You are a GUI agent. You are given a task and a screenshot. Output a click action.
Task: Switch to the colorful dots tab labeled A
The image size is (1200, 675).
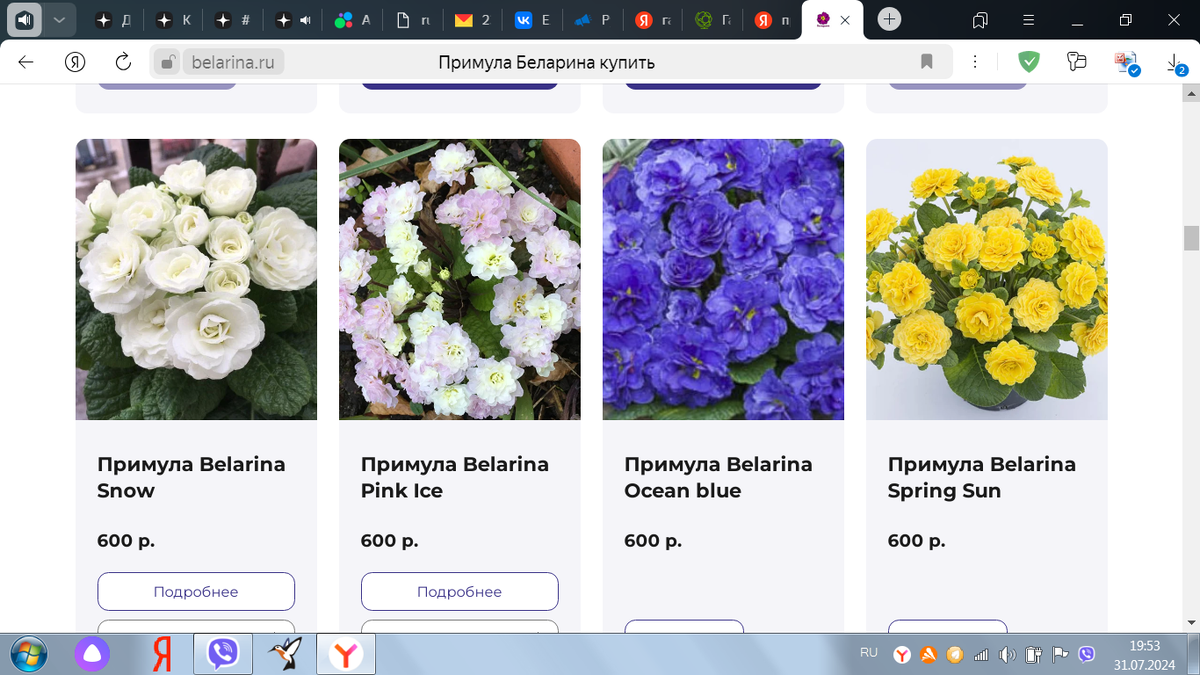(353, 20)
